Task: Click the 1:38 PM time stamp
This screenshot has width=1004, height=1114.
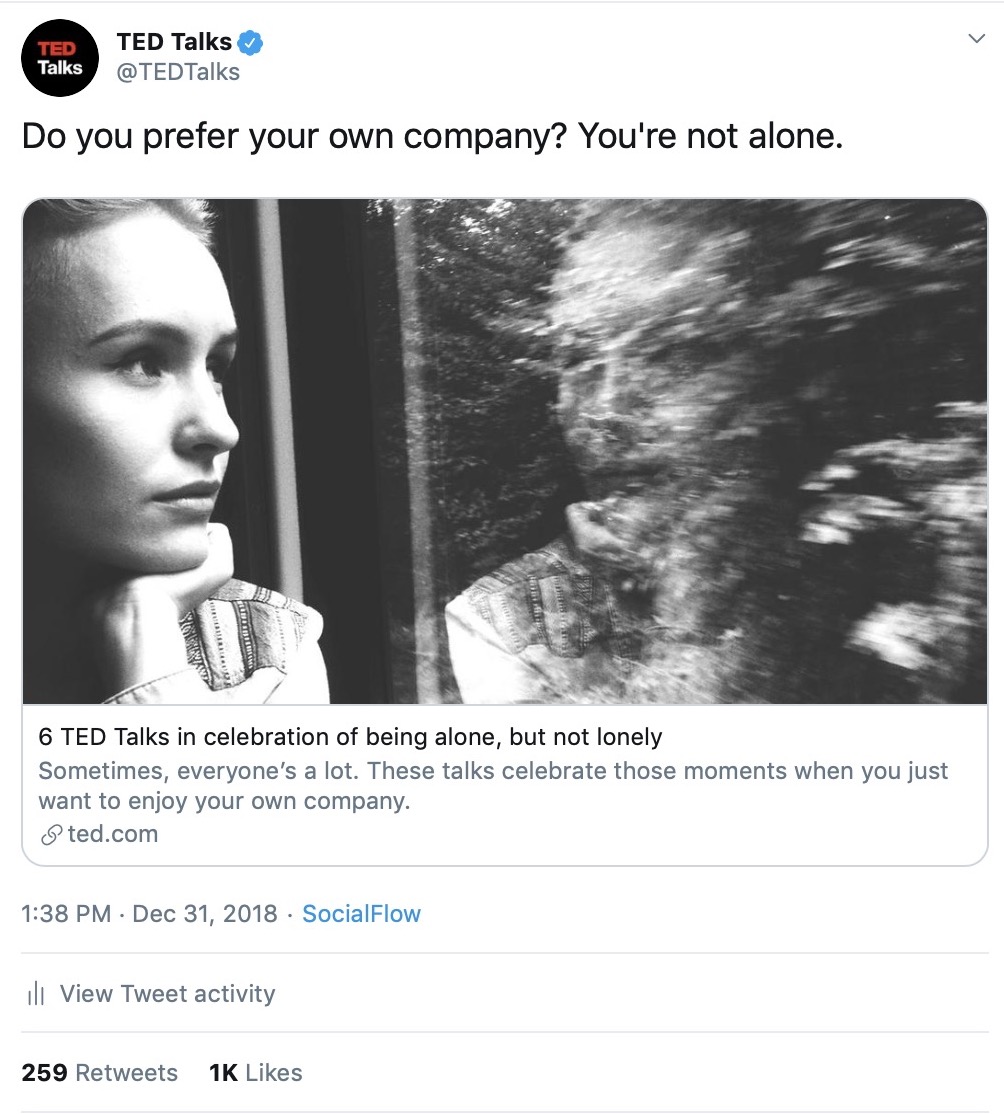Action: click(66, 914)
